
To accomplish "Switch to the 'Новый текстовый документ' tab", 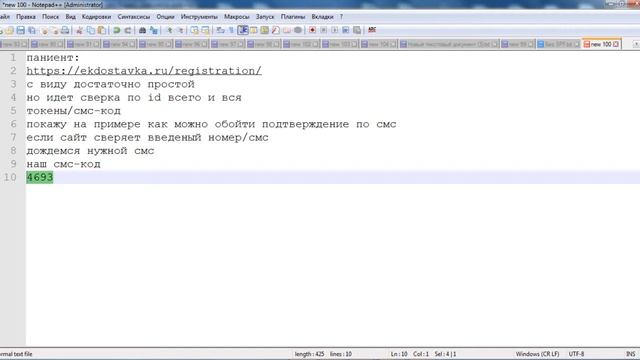I will click(x=449, y=44).
